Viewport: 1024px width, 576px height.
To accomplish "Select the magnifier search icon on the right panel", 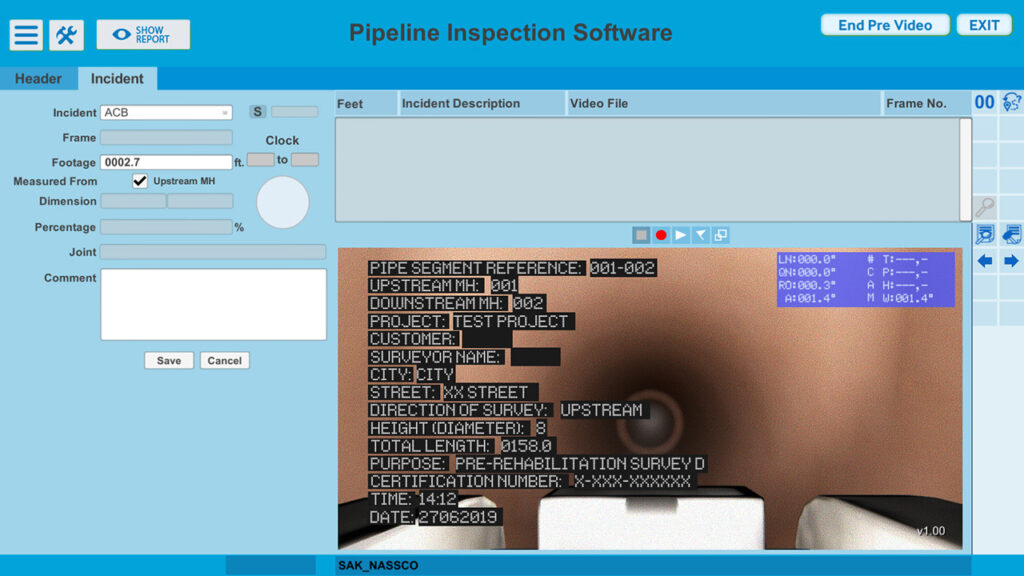I will point(985,208).
